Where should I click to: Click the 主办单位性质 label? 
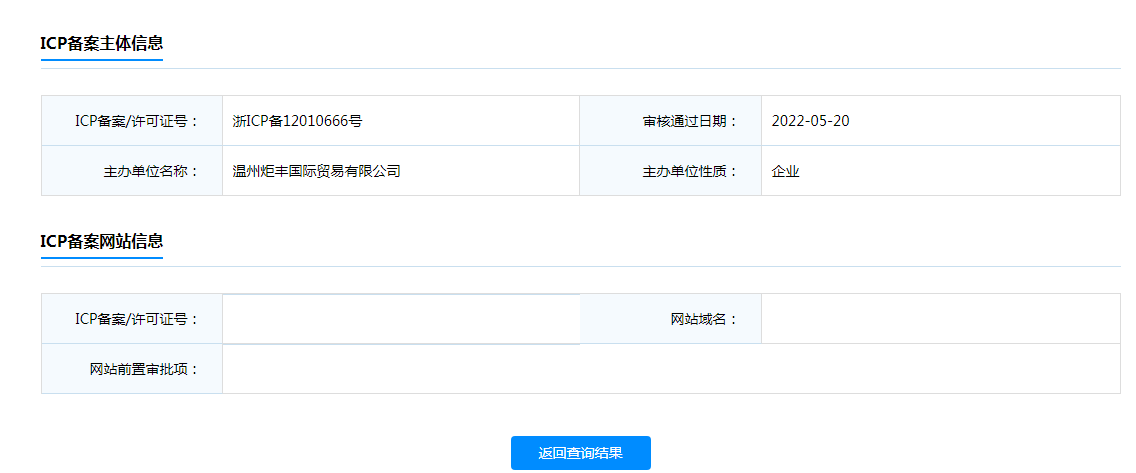pyautogui.click(x=690, y=171)
